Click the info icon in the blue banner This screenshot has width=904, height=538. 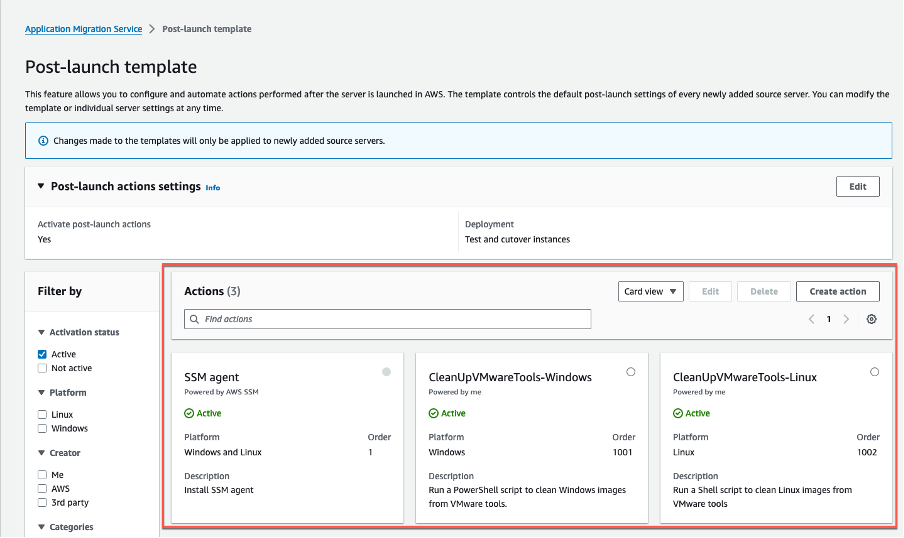(x=43, y=141)
